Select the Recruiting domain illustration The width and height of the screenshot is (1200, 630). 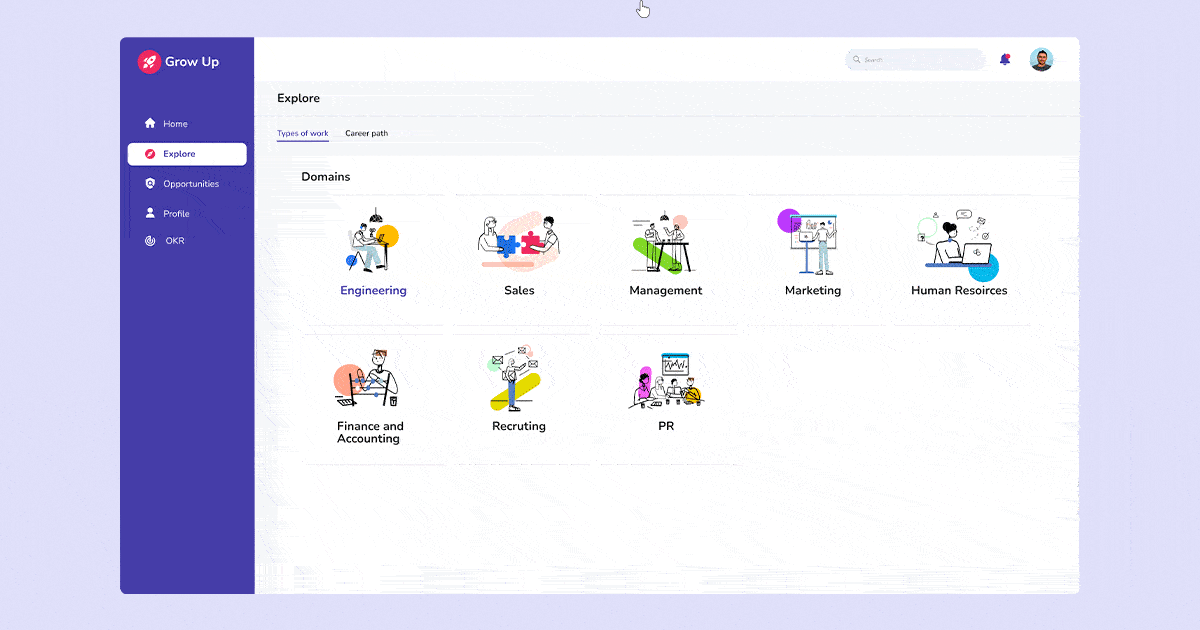click(516, 378)
